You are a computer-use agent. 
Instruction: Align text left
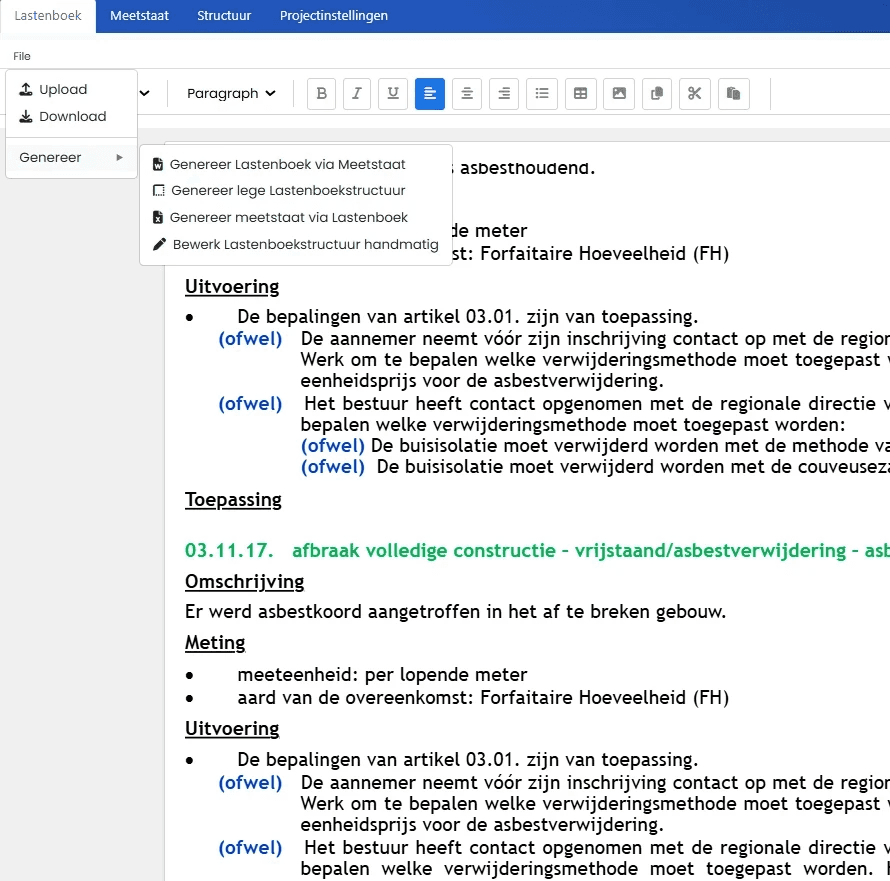tap(430, 94)
